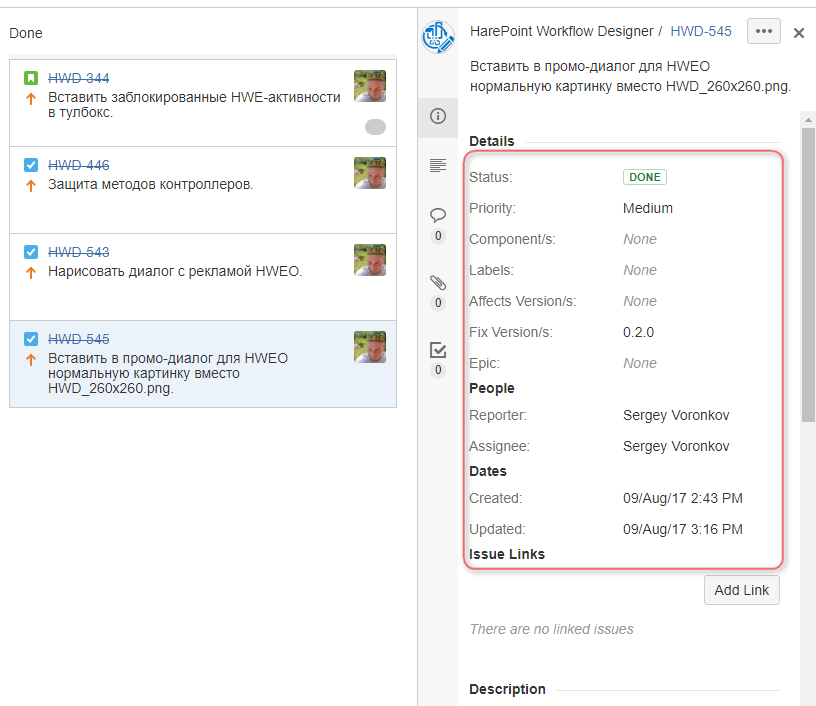The image size is (816, 706).
Task: Click the priority arrow on HWD-446 card
Action: (31, 185)
